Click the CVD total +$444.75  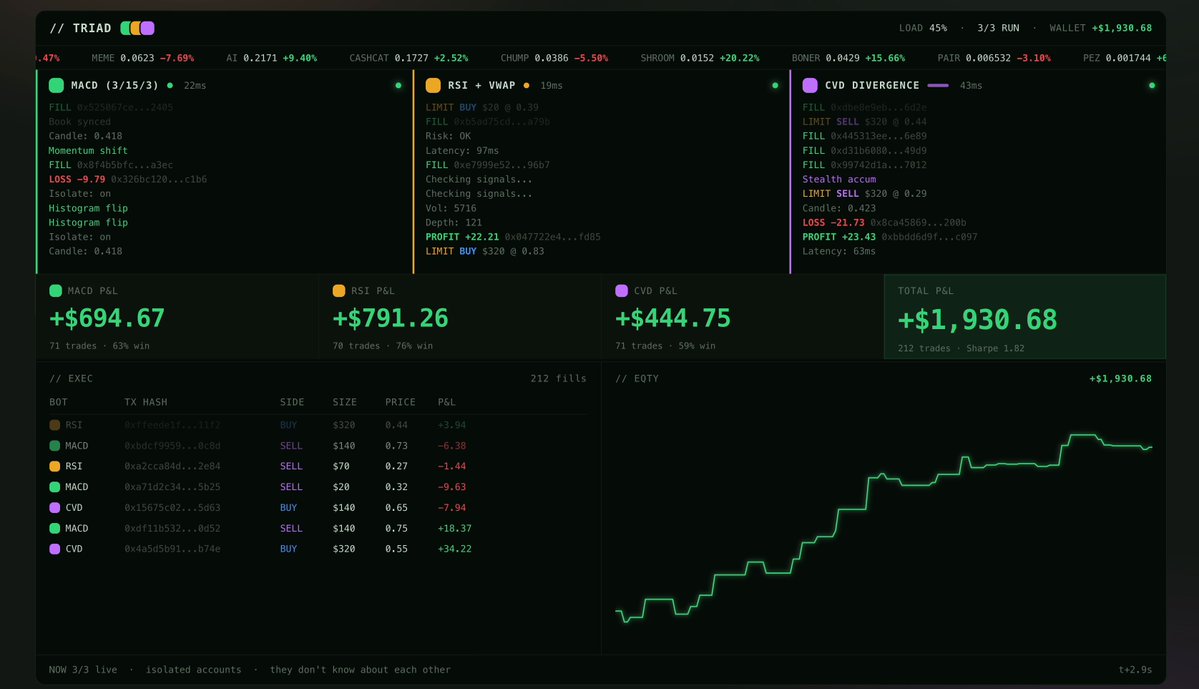(674, 318)
